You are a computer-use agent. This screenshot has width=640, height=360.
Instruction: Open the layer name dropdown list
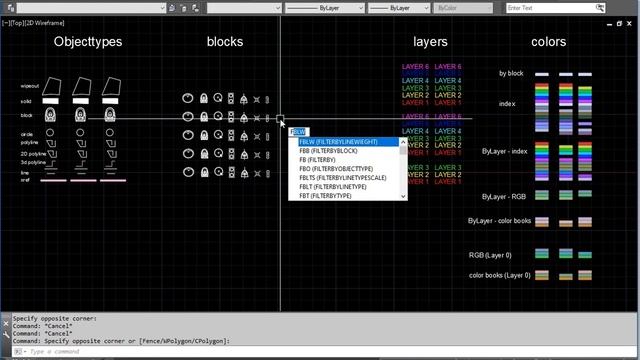coord(91,8)
